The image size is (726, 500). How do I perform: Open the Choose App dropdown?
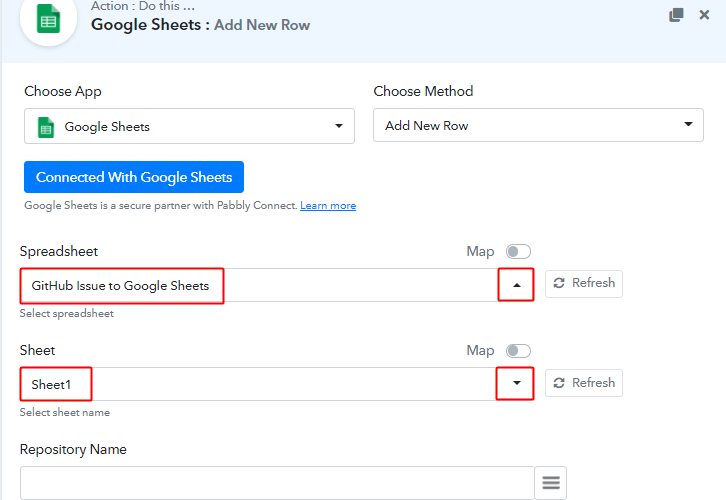[189, 126]
